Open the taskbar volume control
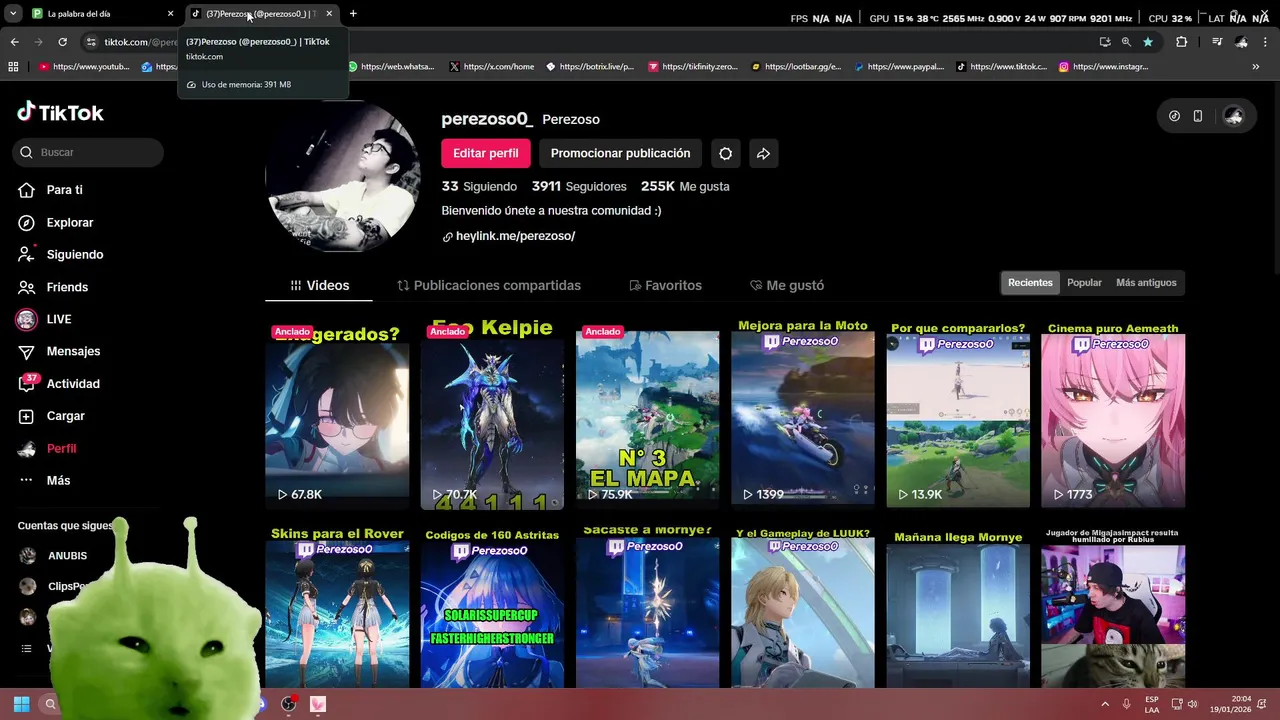1280x720 pixels. 1193,704
